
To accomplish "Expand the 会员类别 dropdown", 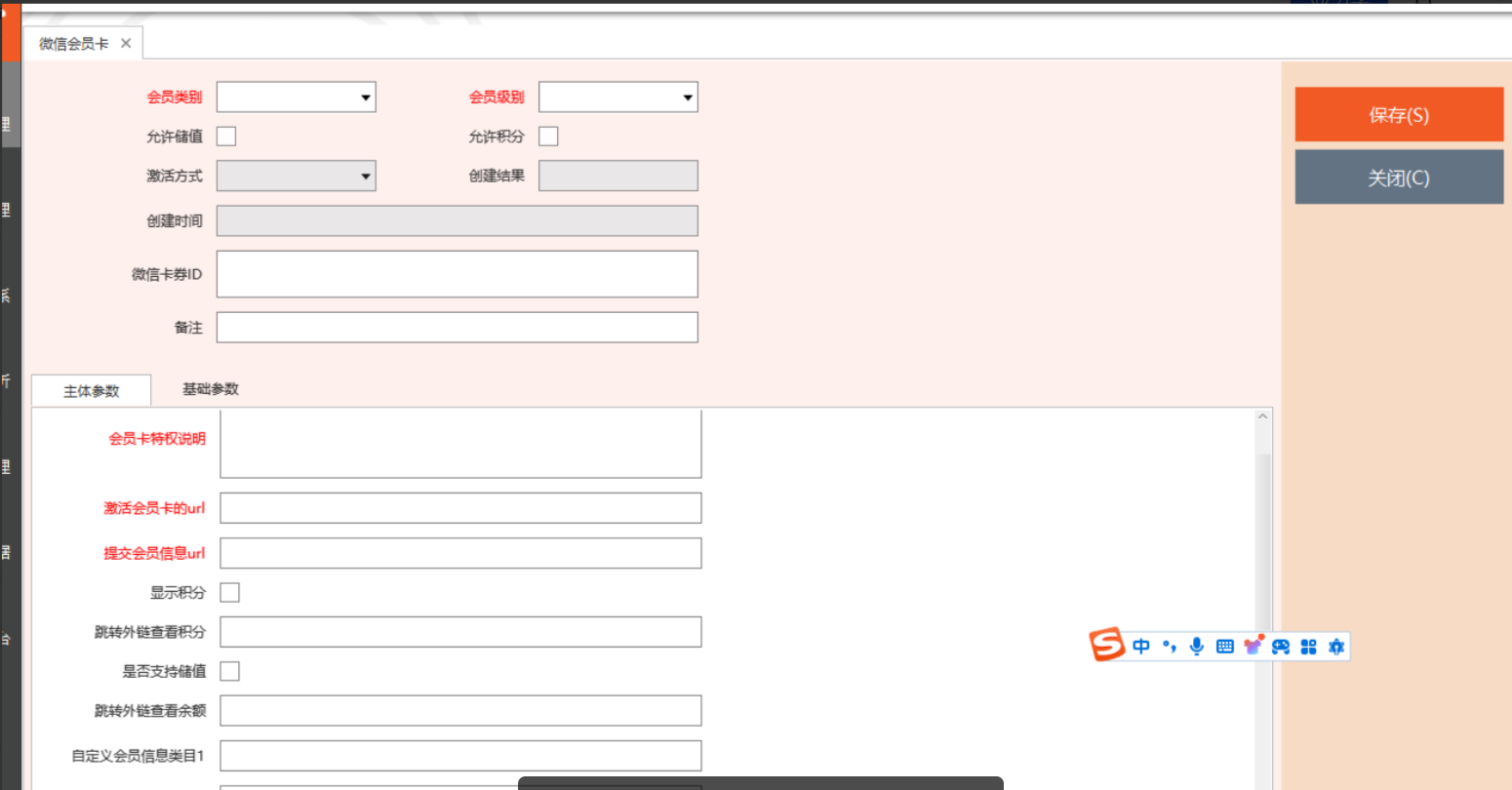I will coord(296,98).
